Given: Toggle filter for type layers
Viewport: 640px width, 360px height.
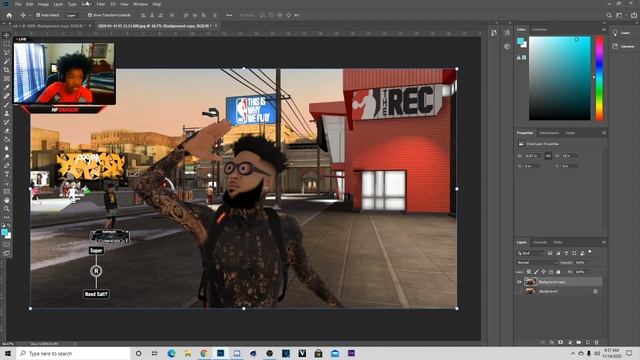Looking at the screenshot, I should pos(566,253).
